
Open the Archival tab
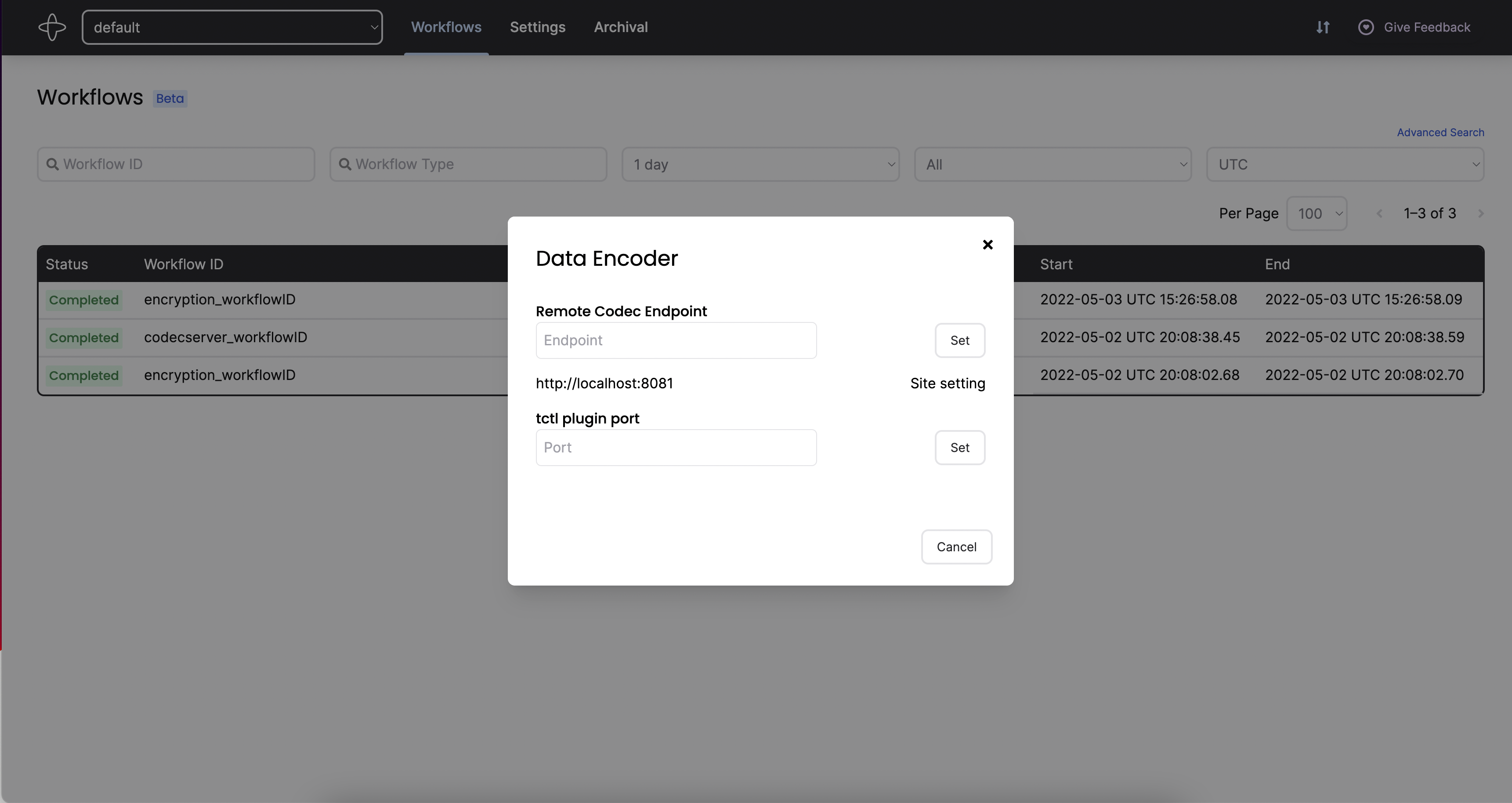[620, 27]
